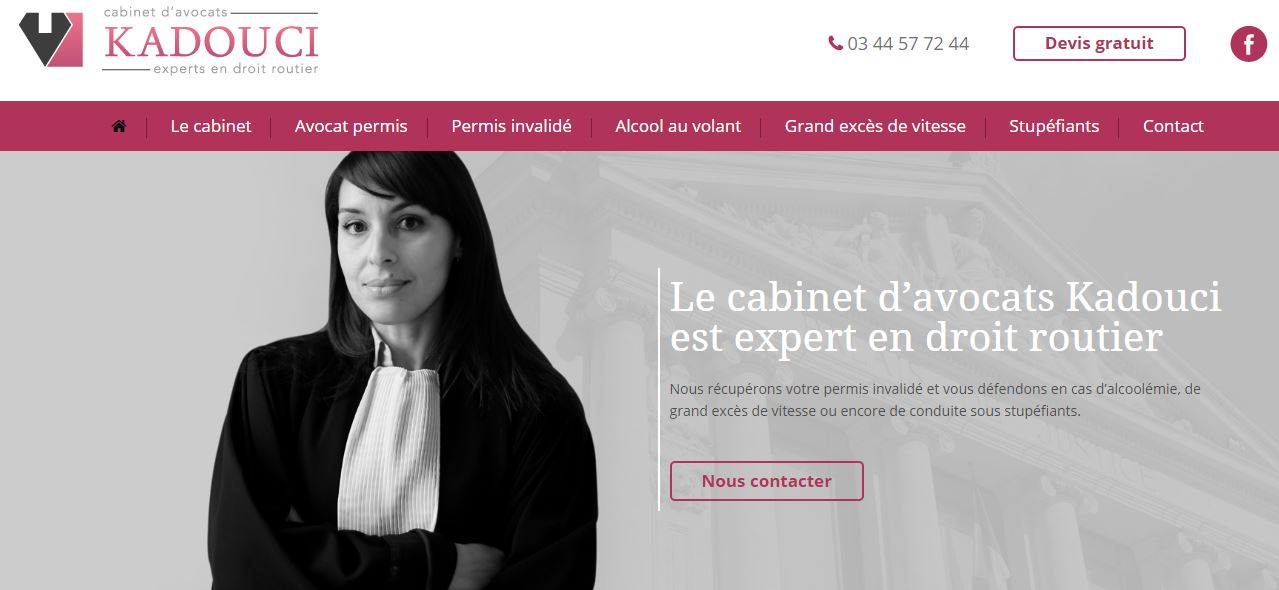The width and height of the screenshot is (1279, 590).
Task: Call the number 03 44 57 72 44
Action: click(908, 44)
